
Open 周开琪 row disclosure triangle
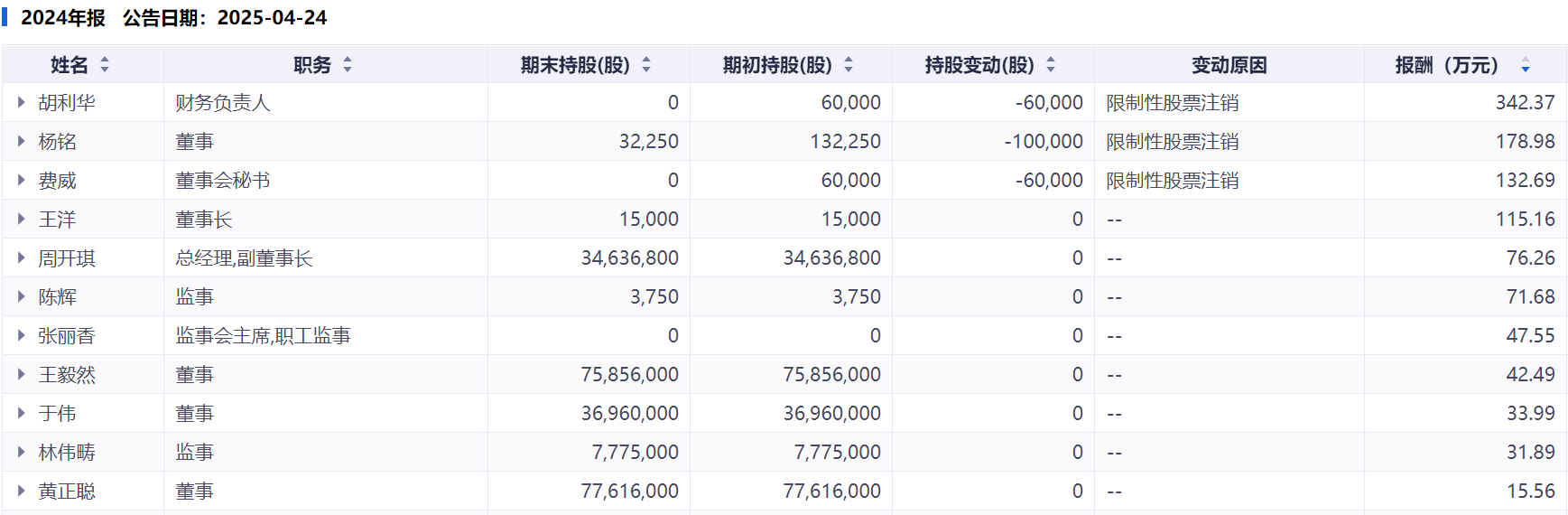[22, 258]
